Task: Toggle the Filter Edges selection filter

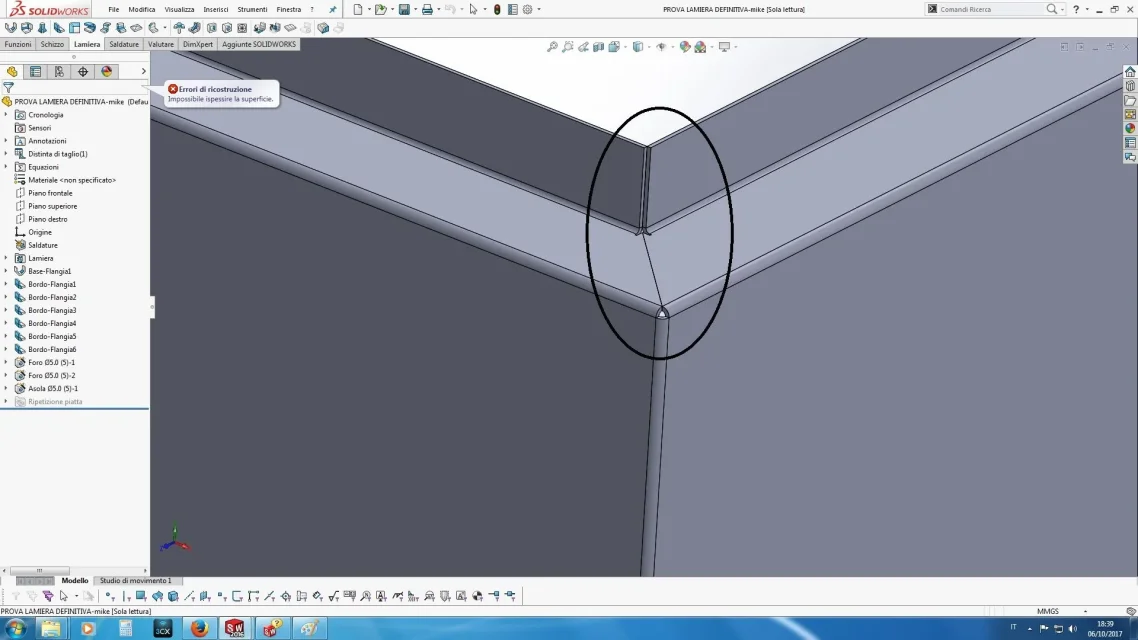Action: click(x=126, y=596)
